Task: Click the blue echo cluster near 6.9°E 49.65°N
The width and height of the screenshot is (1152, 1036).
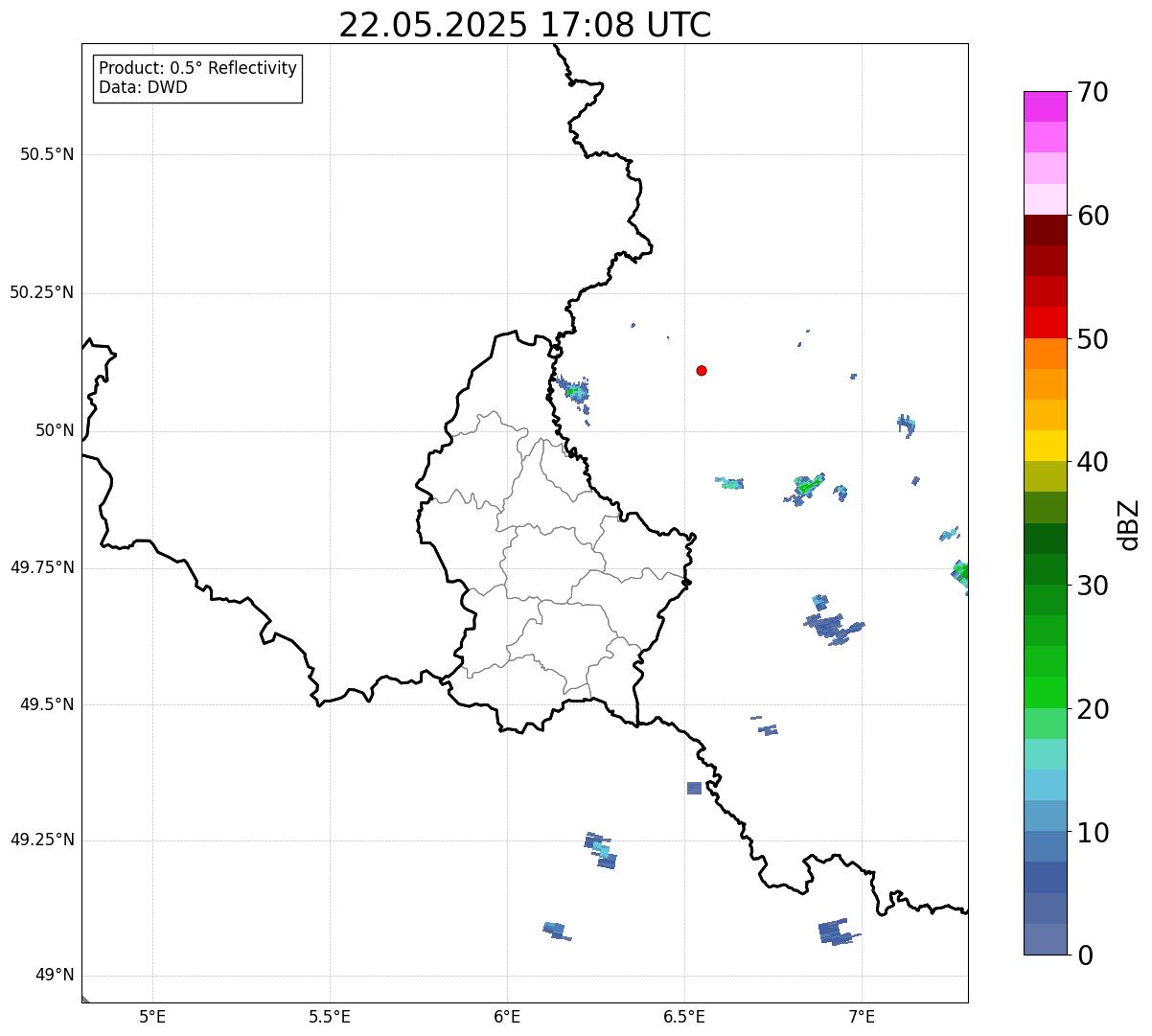Action: pyautogui.click(x=832, y=626)
